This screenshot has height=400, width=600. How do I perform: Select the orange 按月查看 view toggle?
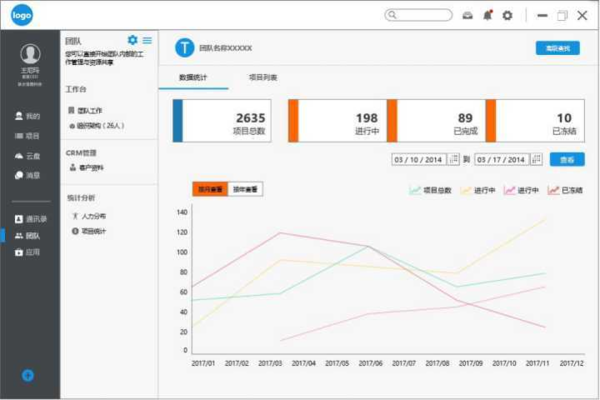[x=210, y=189]
